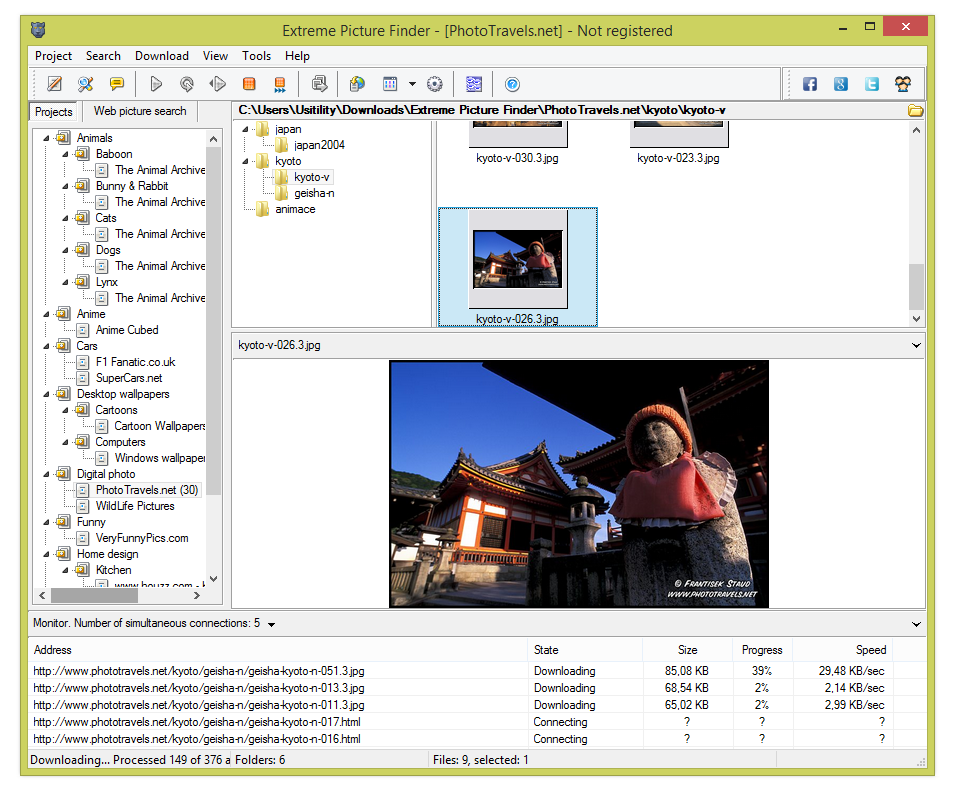Collapse the Digital photo category
The width and height of the screenshot is (955, 796).
pos(46,474)
